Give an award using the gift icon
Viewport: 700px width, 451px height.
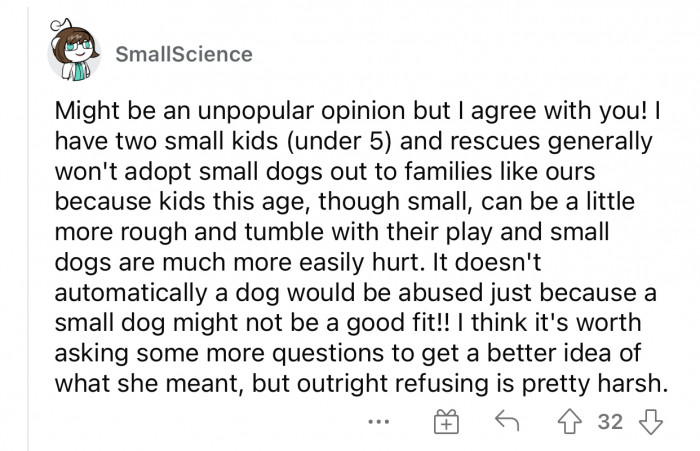446,422
